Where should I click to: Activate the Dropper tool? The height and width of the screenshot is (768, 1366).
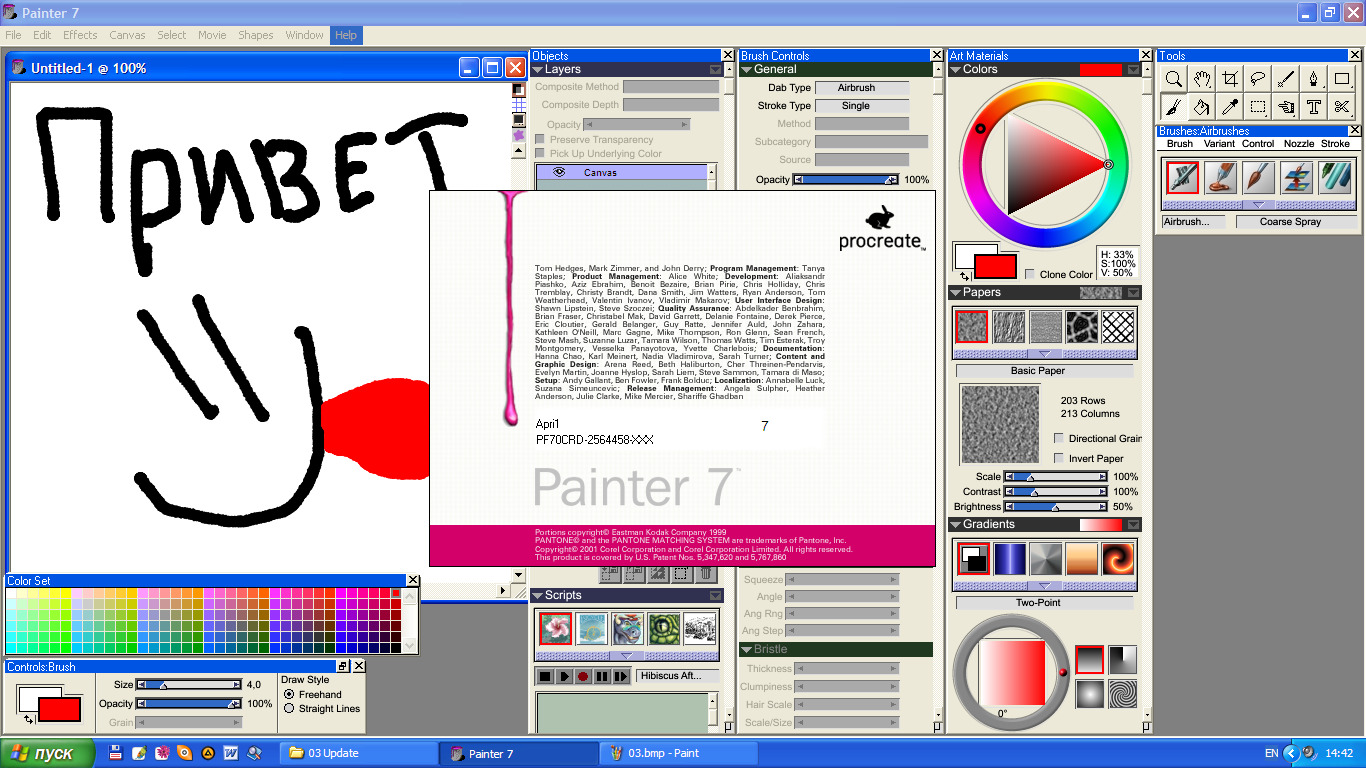coord(1230,107)
